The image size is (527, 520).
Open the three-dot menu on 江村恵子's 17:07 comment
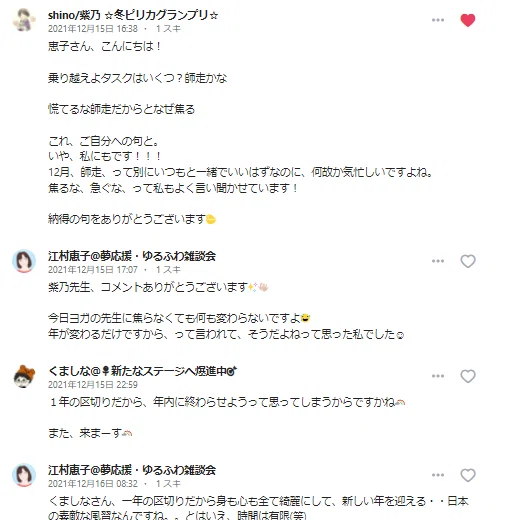[438, 261]
